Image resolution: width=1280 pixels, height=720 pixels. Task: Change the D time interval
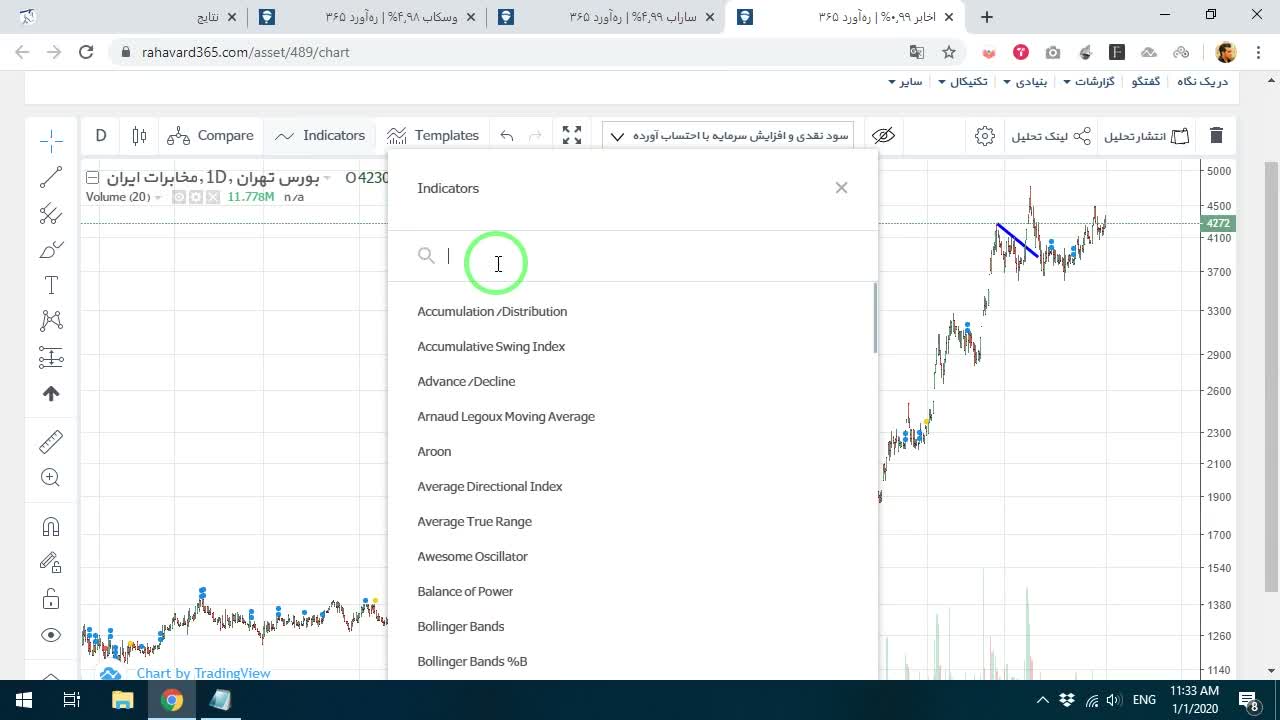[101, 135]
